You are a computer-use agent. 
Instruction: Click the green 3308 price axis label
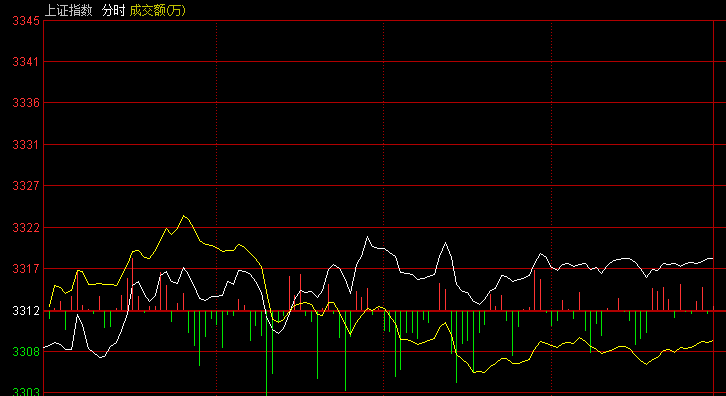(x=25, y=352)
